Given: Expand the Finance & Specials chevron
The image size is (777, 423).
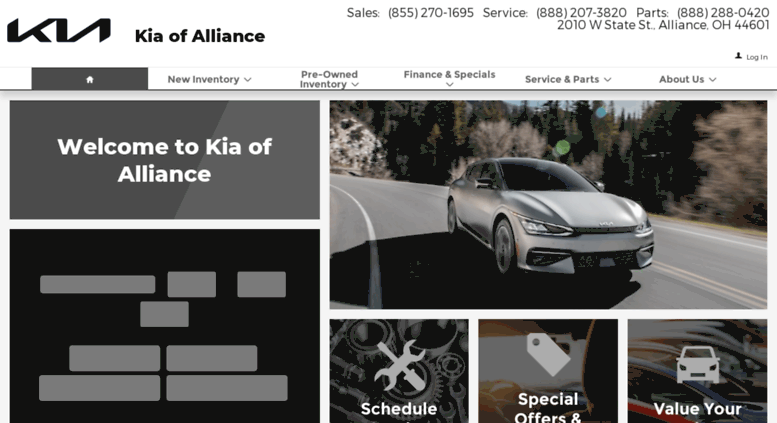Looking at the screenshot, I should (449, 85).
